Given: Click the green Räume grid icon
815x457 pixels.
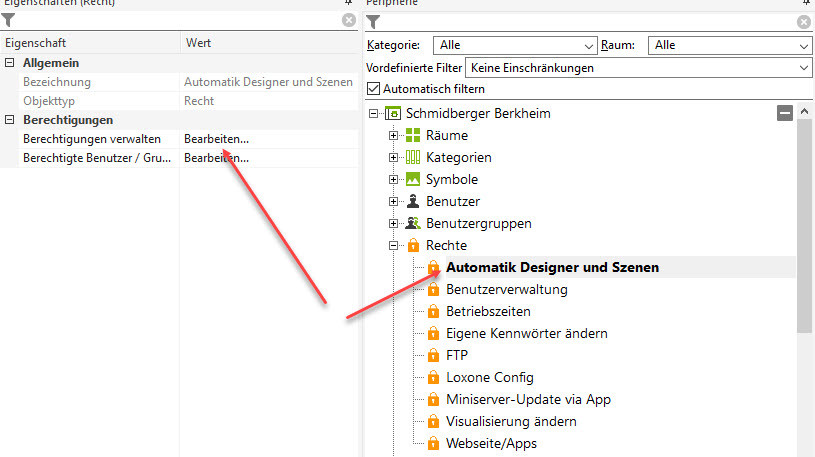Looking at the screenshot, I should [413, 135].
